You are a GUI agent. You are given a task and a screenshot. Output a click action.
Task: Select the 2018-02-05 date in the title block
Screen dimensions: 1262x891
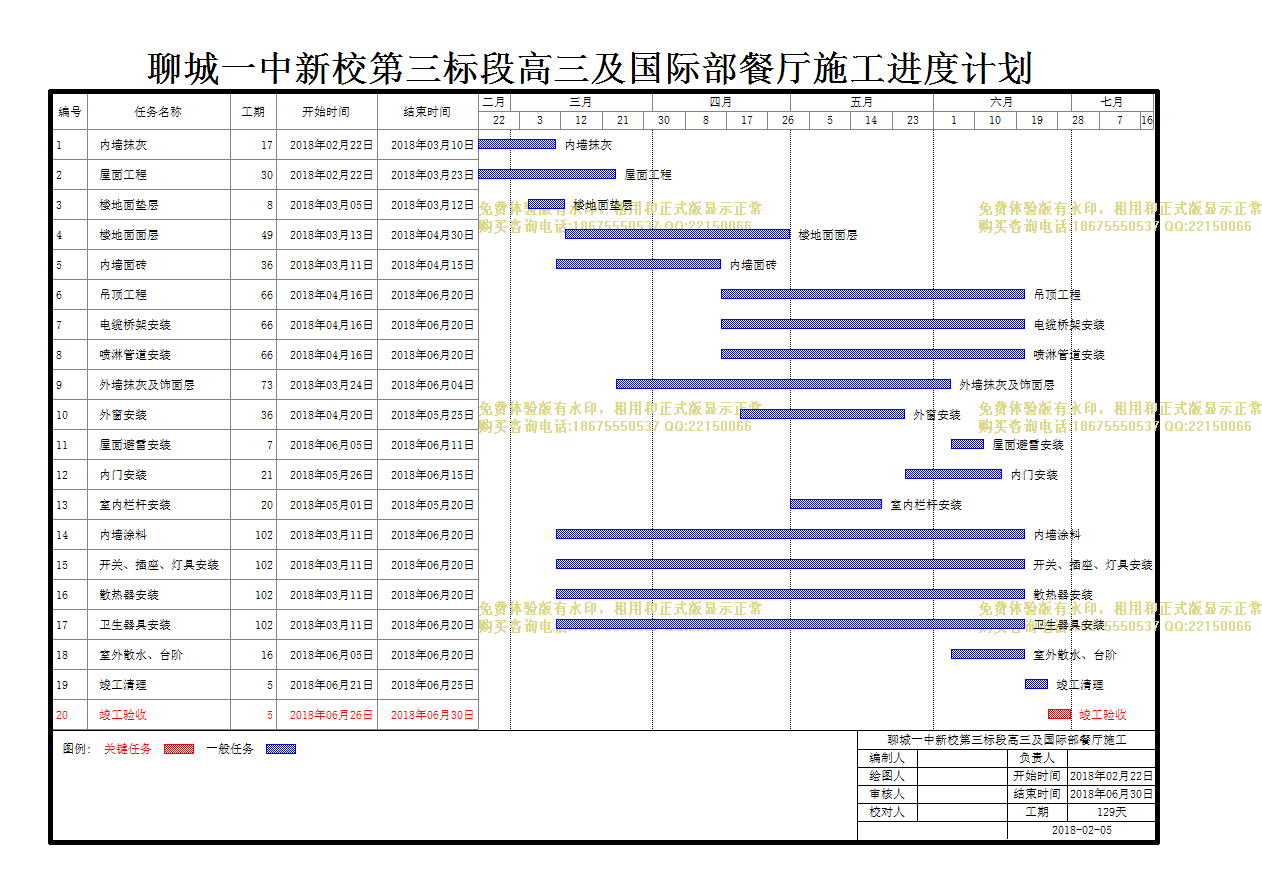pyautogui.click(x=1081, y=830)
